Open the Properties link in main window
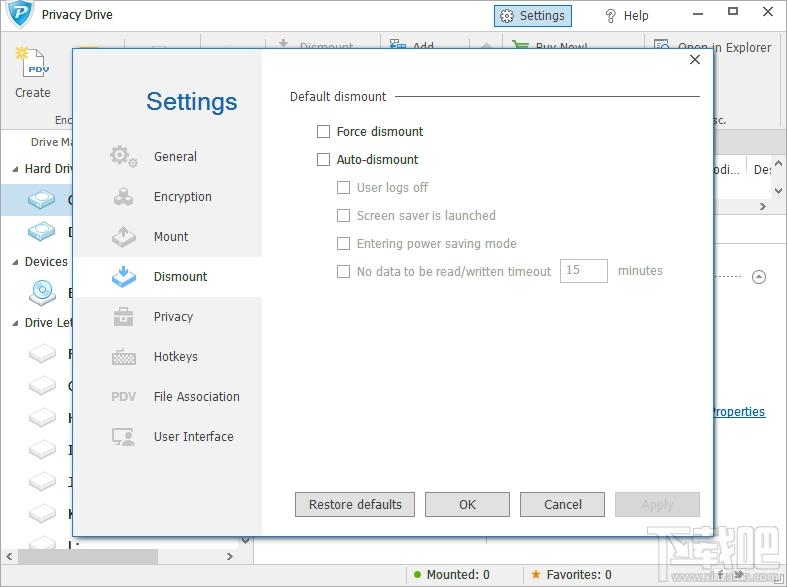 pyautogui.click(x=738, y=412)
